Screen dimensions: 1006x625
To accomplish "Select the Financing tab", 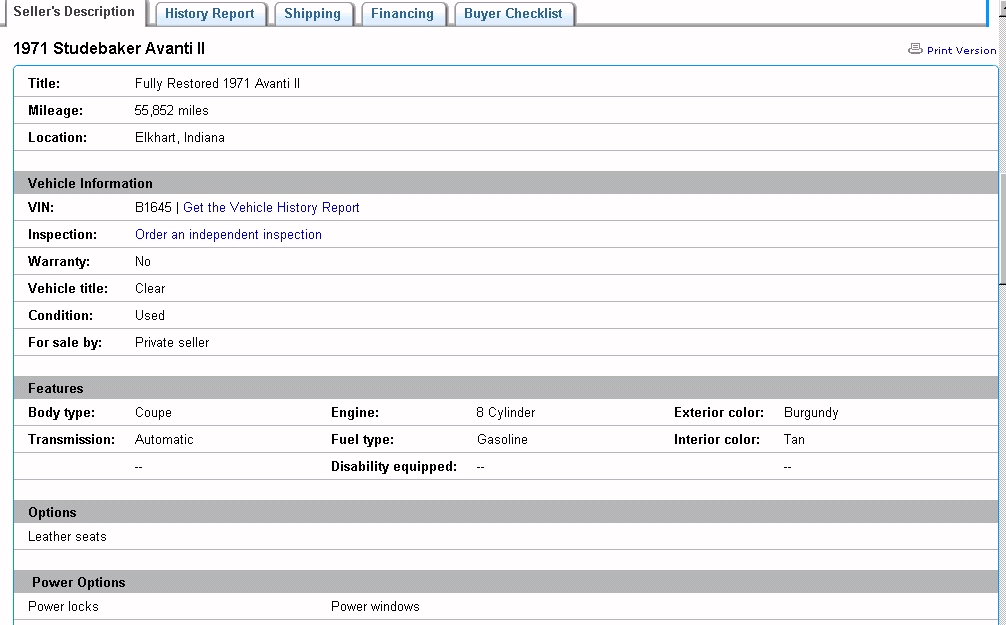I will [x=402, y=14].
